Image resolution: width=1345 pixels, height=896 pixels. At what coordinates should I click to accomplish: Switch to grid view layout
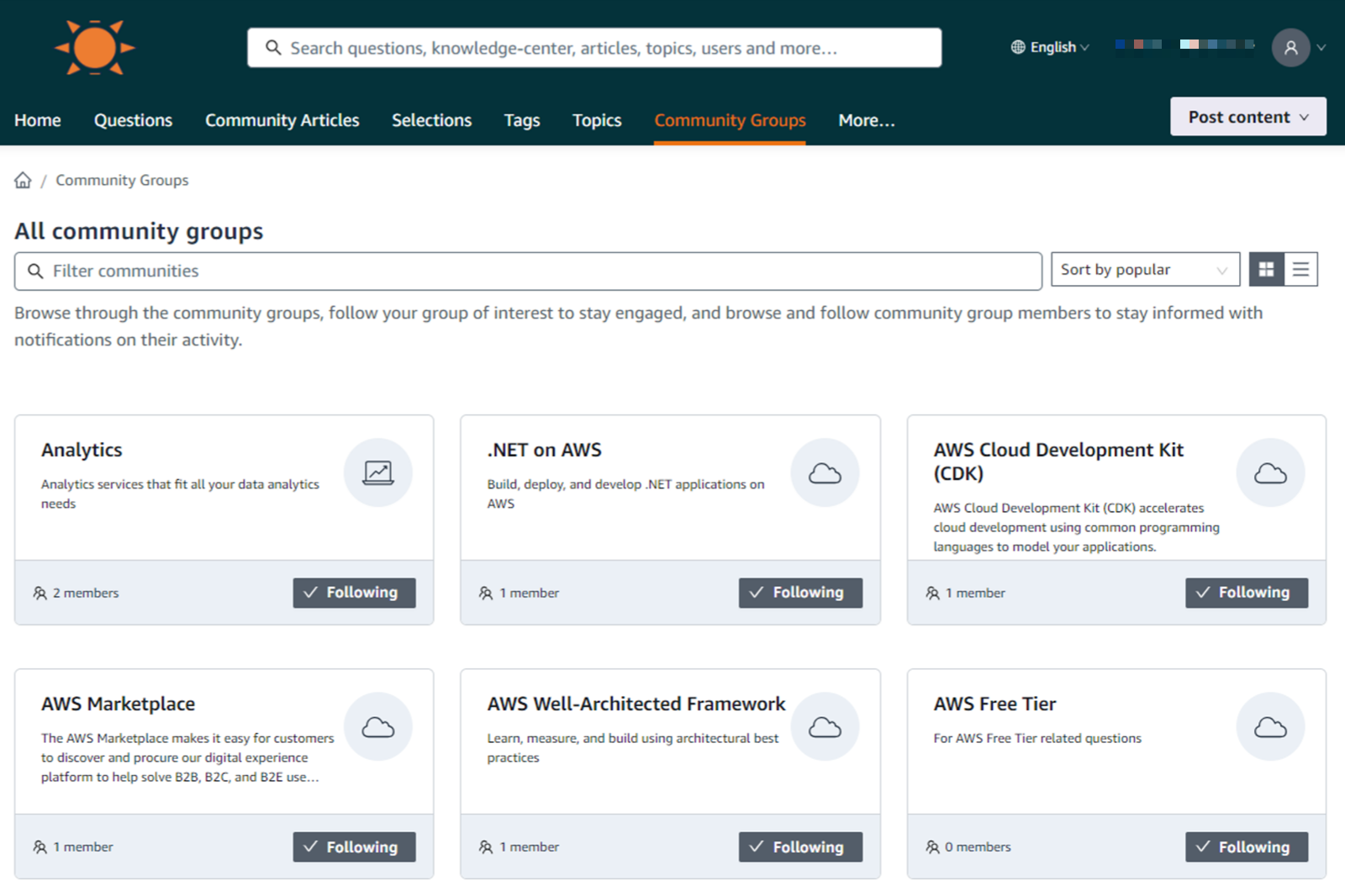click(1267, 269)
